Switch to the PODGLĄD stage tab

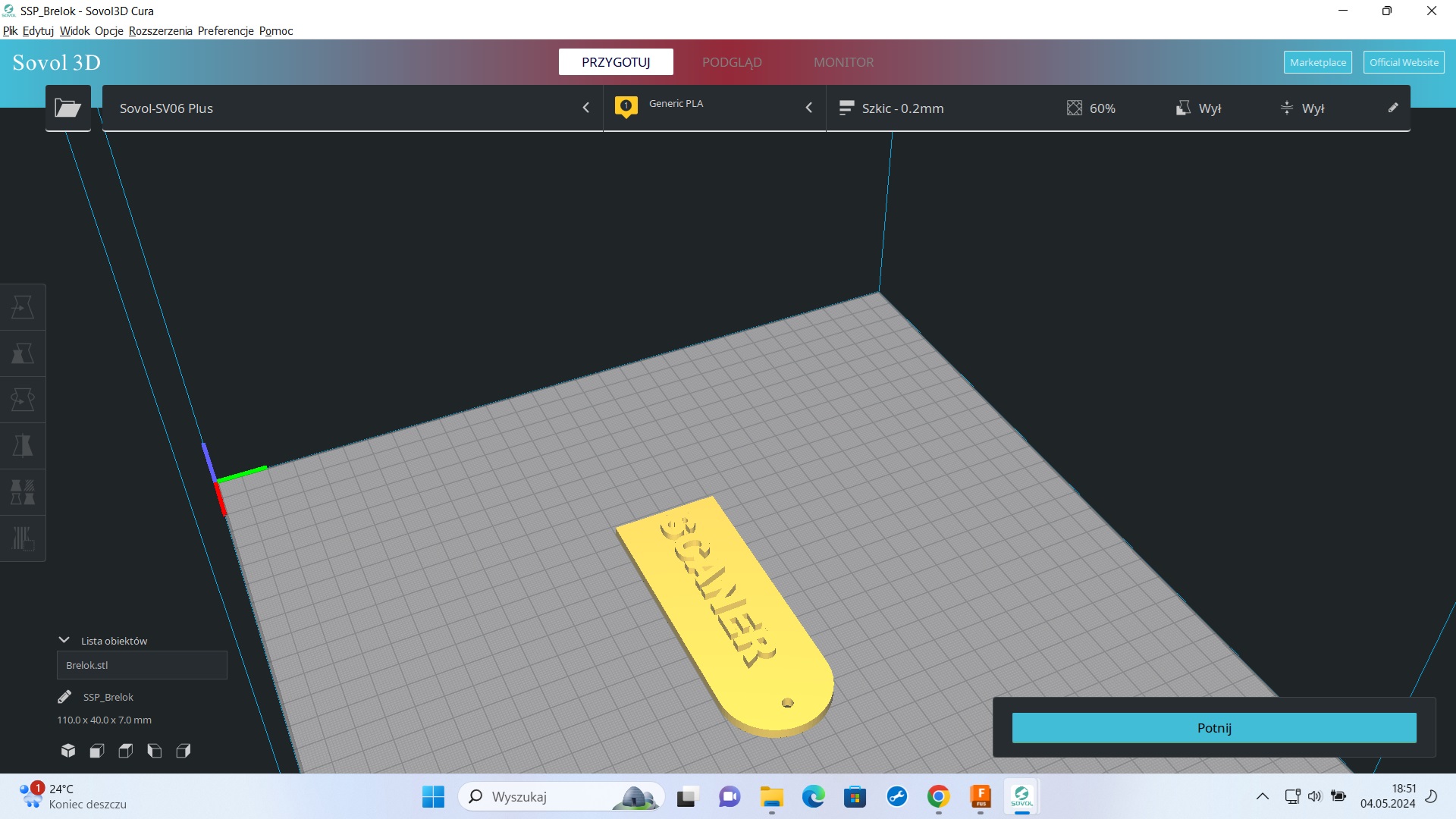[732, 62]
